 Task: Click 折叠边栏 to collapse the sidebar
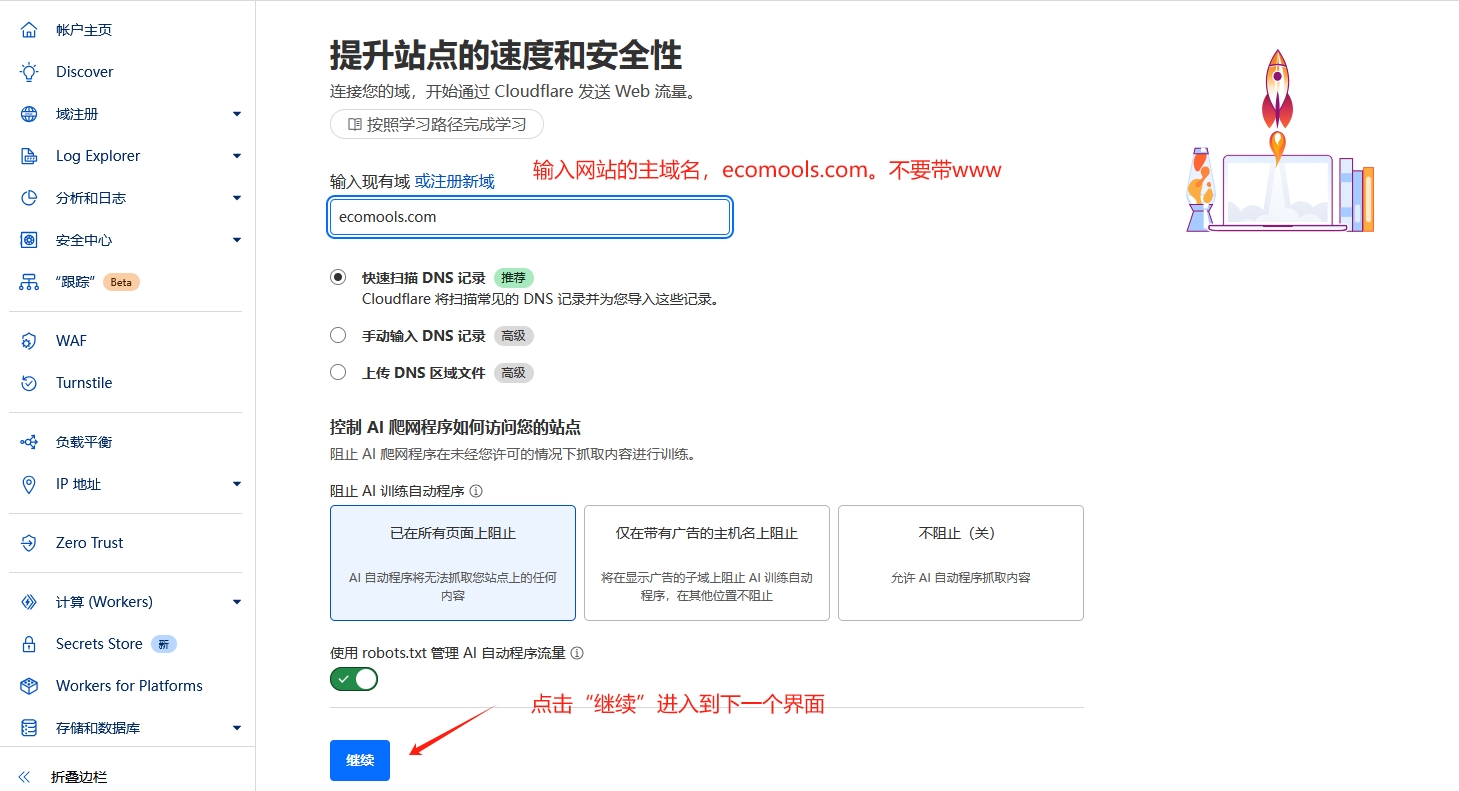click(x=78, y=777)
